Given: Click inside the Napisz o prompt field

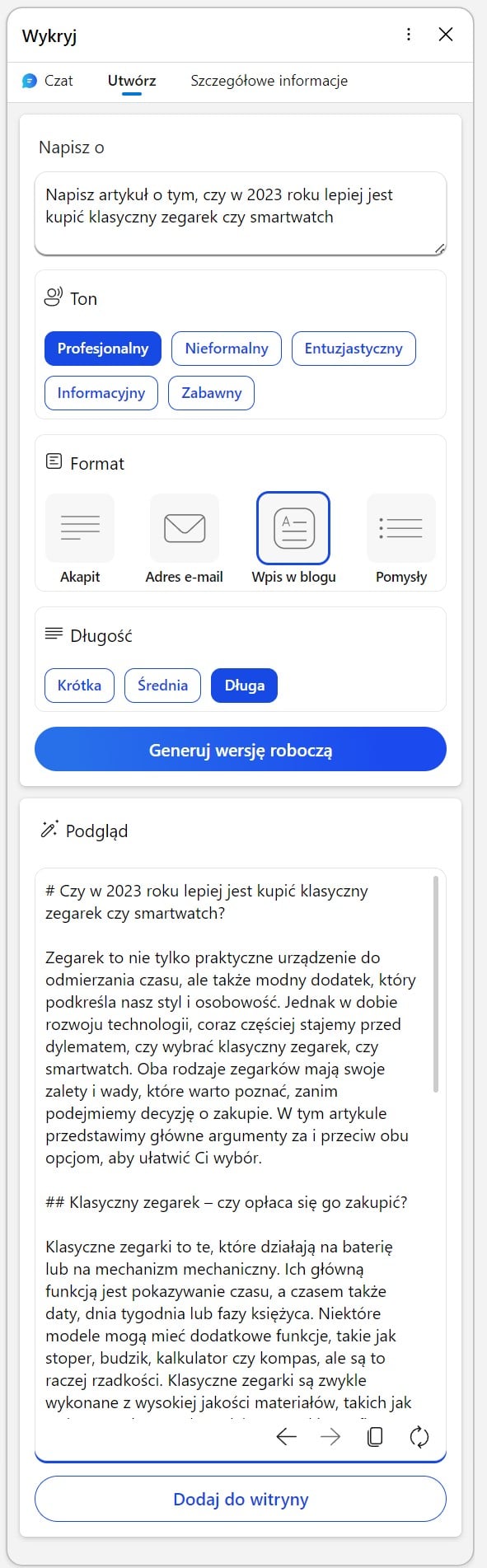Looking at the screenshot, I should tap(241, 213).
